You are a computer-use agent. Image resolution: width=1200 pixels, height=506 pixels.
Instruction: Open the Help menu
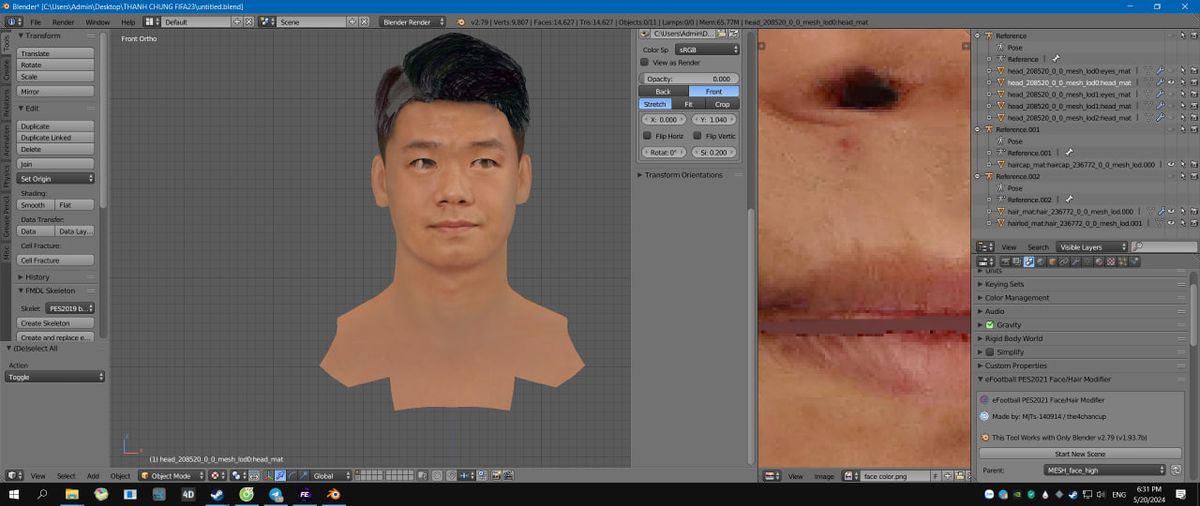(x=128, y=21)
